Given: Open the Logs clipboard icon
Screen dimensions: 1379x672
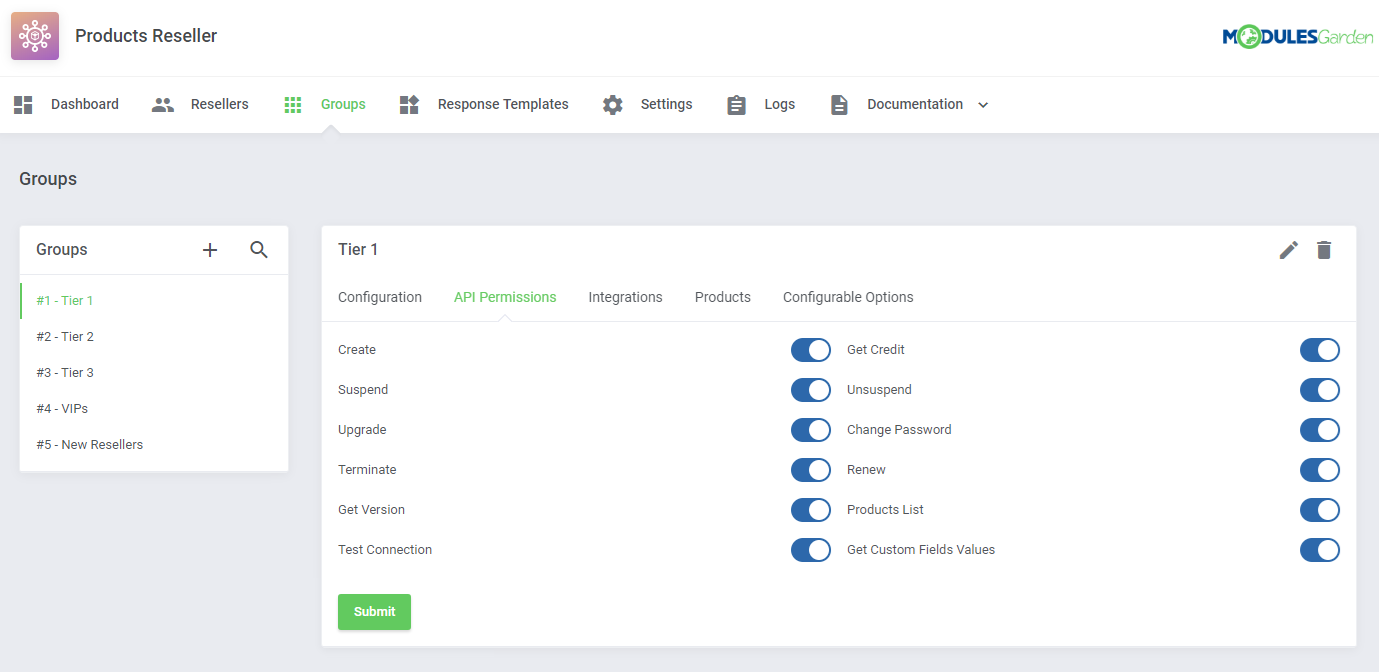Looking at the screenshot, I should click(736, 104).
